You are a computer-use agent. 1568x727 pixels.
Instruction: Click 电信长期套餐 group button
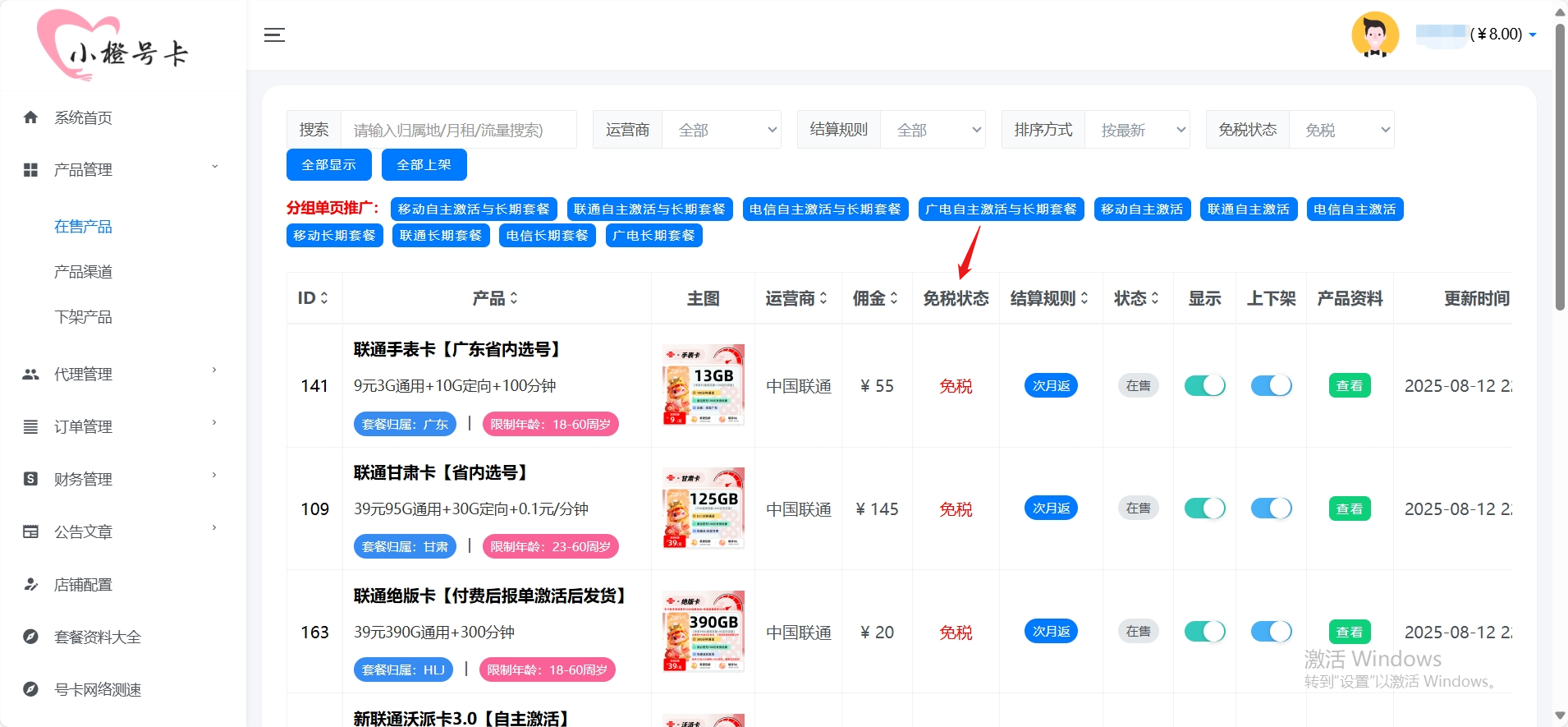(547, 235)
